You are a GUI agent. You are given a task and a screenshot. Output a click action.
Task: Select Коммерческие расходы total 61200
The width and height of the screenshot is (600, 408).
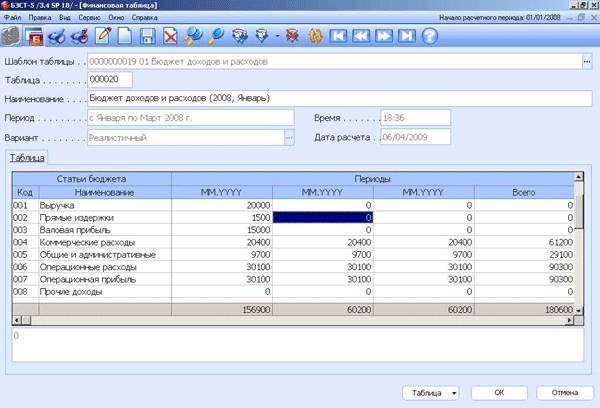click(x=524, y=242)
